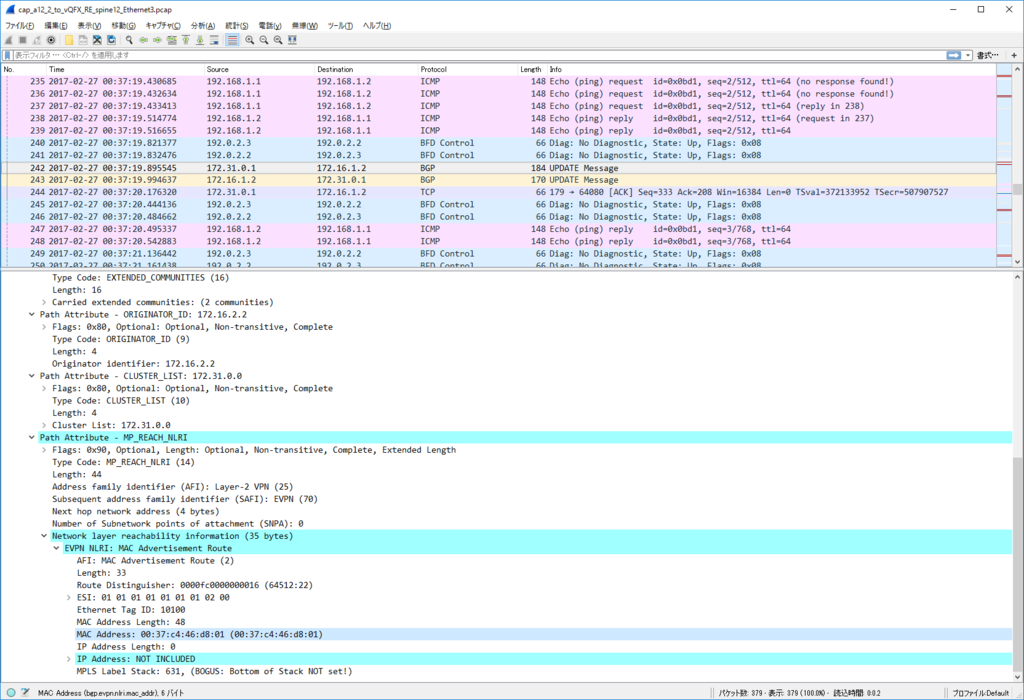The height and width of the screenshot is (700, 1024).
Task: Open the 表示(V) menu
Action: tap(89, 25)
